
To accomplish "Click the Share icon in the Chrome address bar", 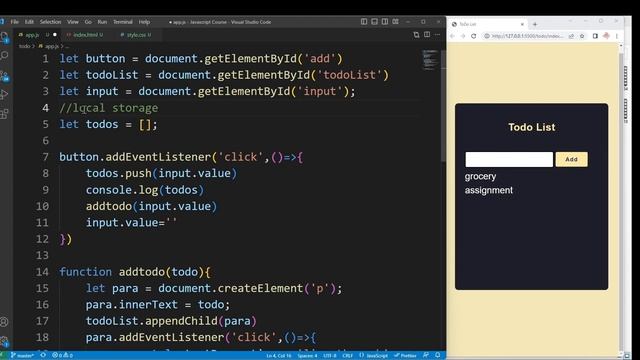I will [571, 36].
